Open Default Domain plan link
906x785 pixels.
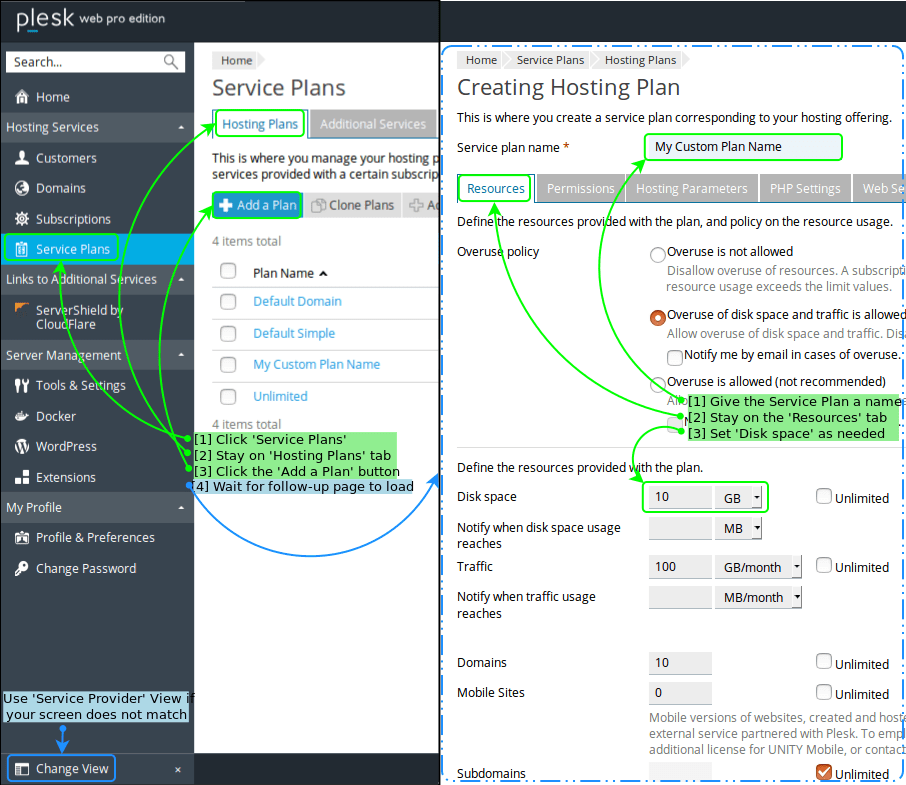click(x=297, y=302)
